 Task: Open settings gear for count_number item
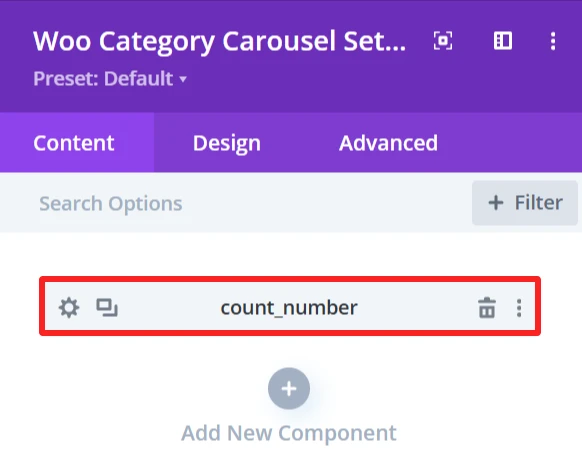(x=69, y=308)
